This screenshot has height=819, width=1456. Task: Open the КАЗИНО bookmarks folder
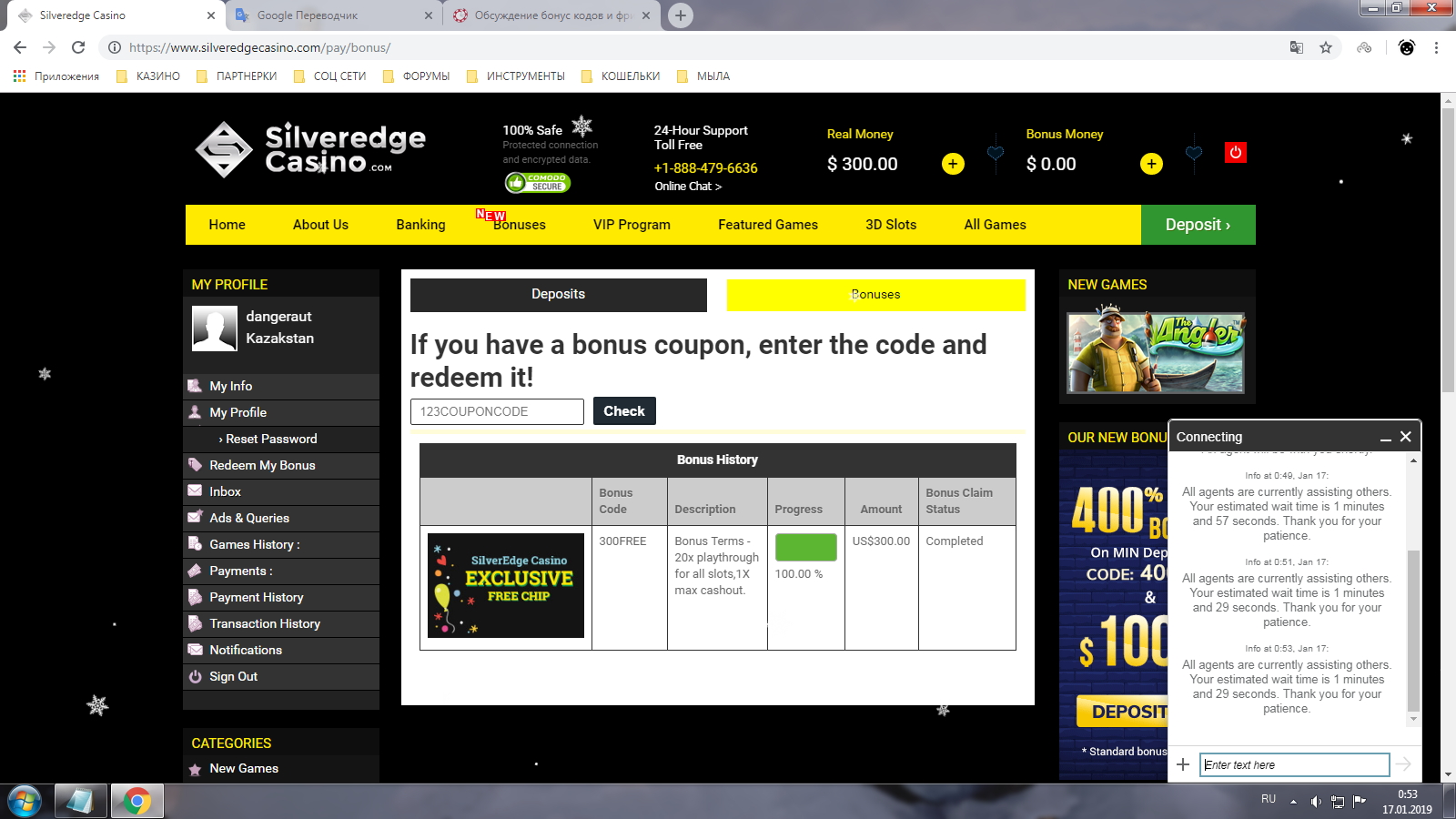(148, 76)
